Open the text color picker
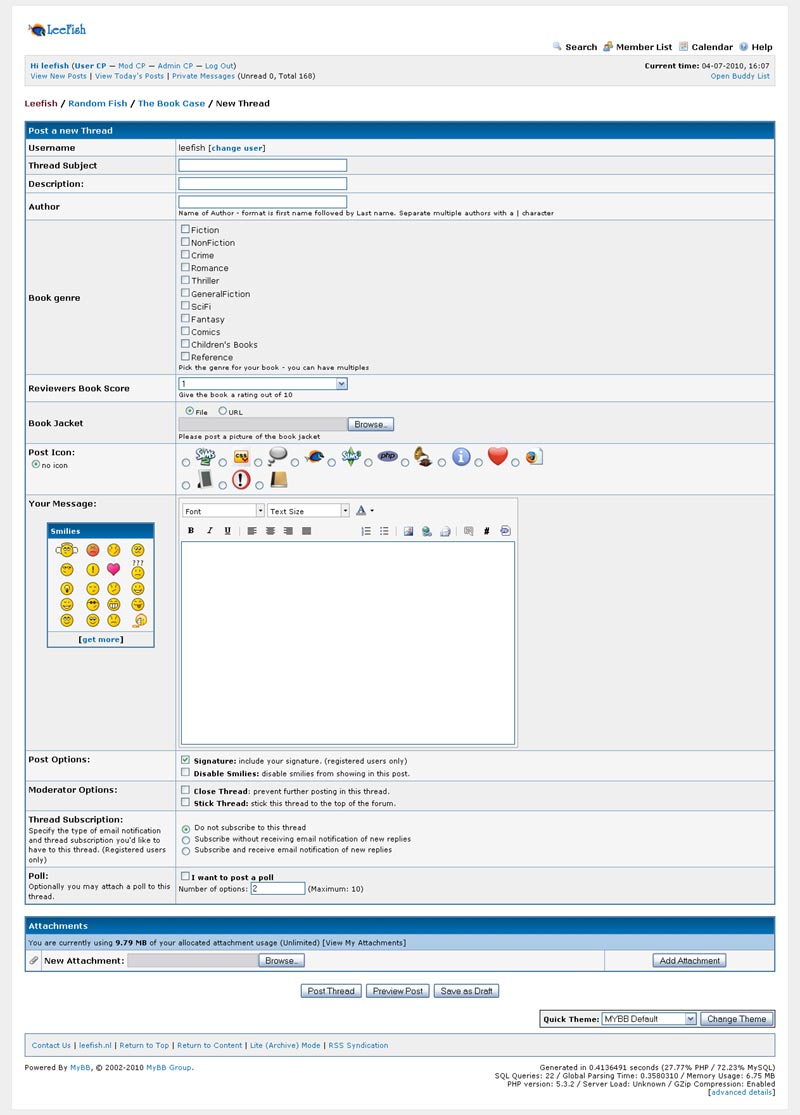This screenshot has height=1115, width=800. [x=364, y=511]
